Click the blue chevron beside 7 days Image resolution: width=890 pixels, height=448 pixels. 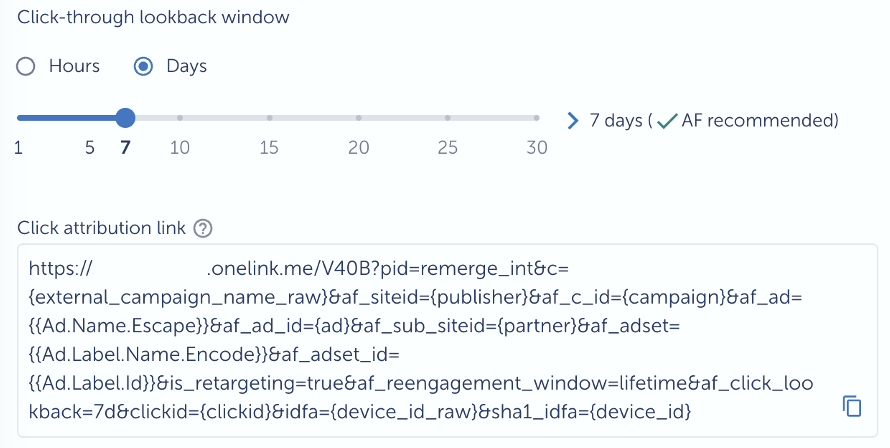coord(573,120)
